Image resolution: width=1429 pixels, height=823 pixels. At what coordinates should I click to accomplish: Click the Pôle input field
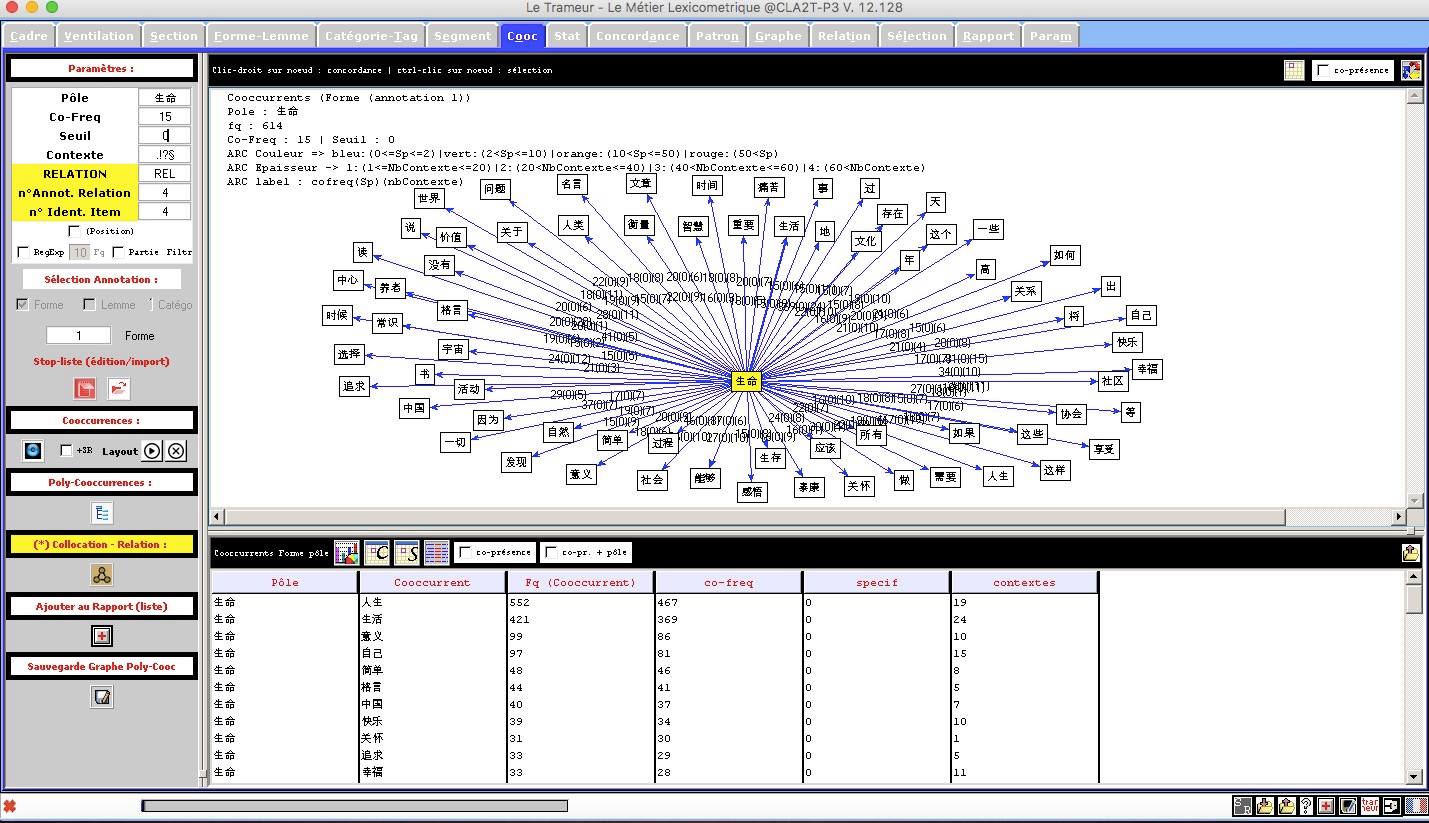[x=165, y=98]
